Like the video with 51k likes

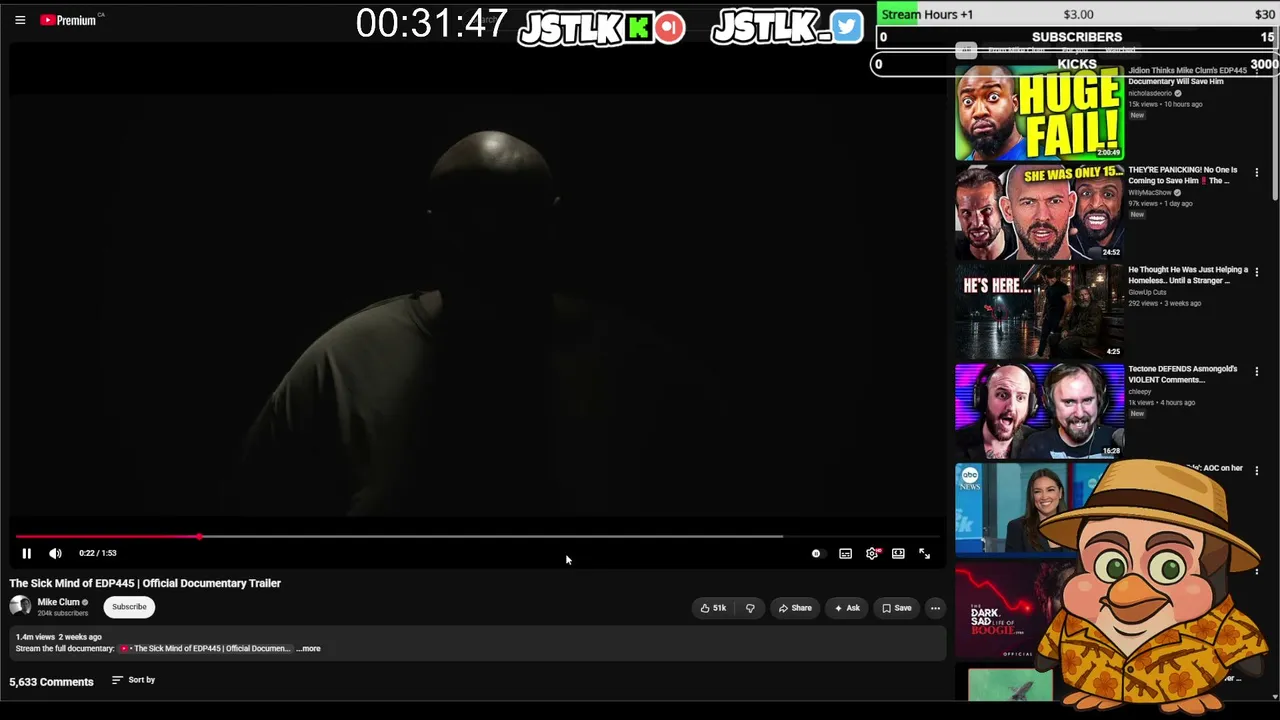point(713,608)
